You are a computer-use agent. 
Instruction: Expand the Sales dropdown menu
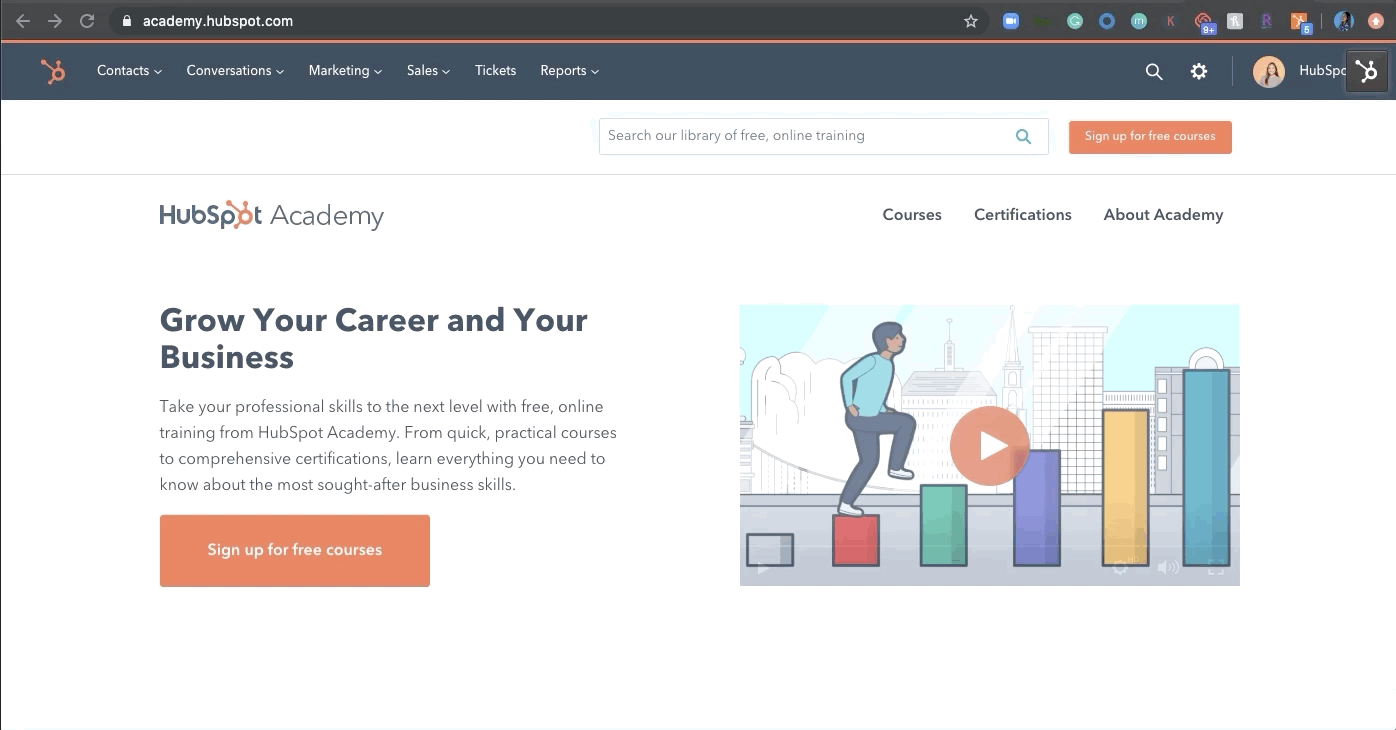coord(428,71)
